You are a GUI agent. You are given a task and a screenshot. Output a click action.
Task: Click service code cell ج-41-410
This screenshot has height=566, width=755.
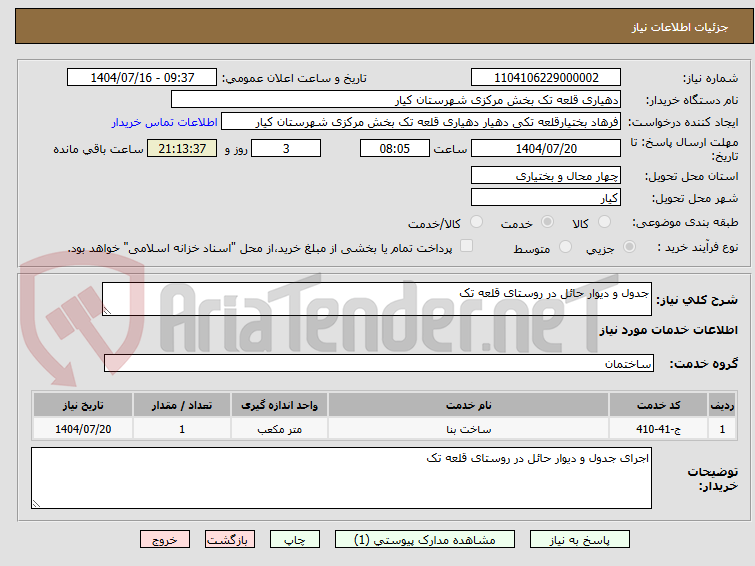click(x=658, y=429)
